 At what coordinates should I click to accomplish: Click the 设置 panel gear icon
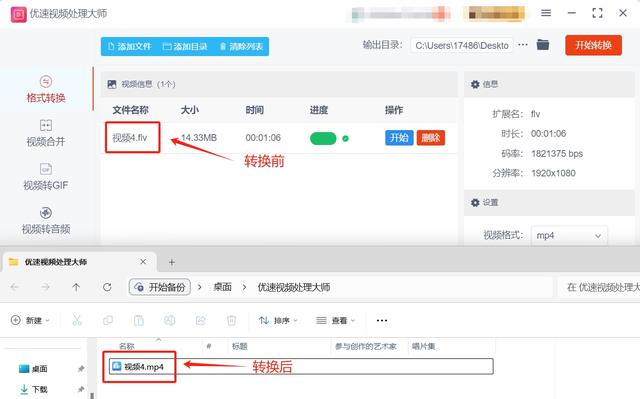click(475, 203)
